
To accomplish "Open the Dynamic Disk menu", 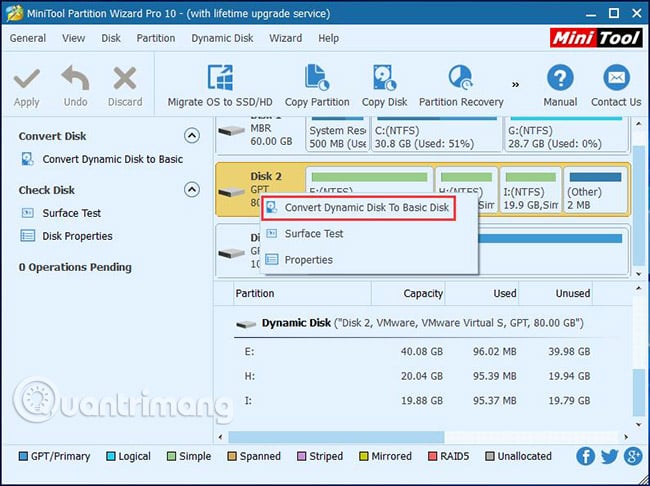I will pos(222,38).
